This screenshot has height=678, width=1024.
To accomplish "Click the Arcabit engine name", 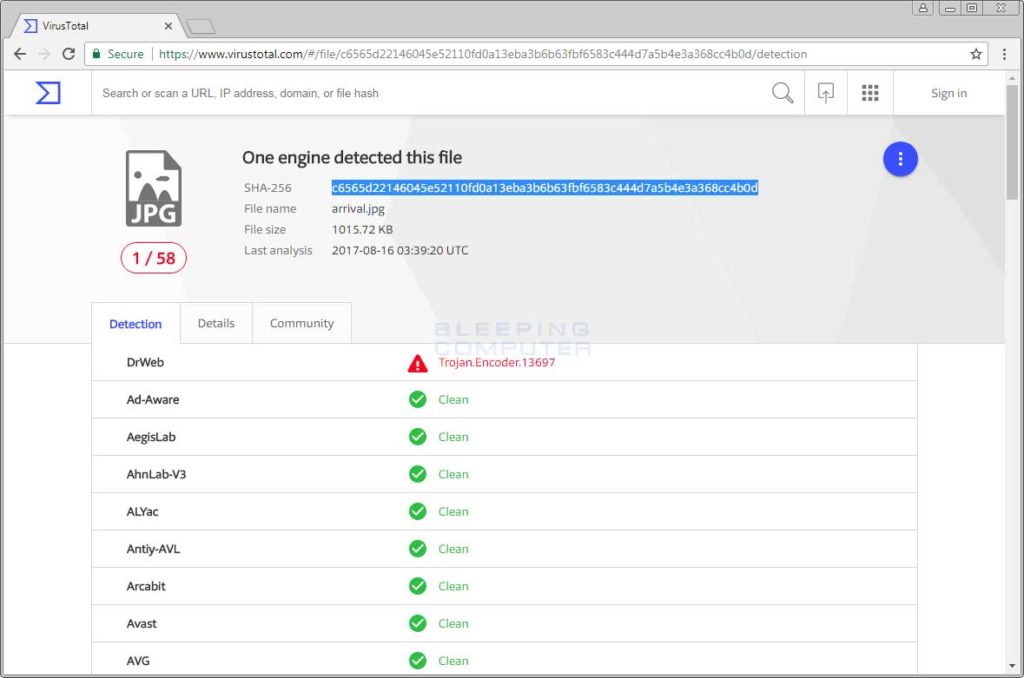I will point(146,586).
